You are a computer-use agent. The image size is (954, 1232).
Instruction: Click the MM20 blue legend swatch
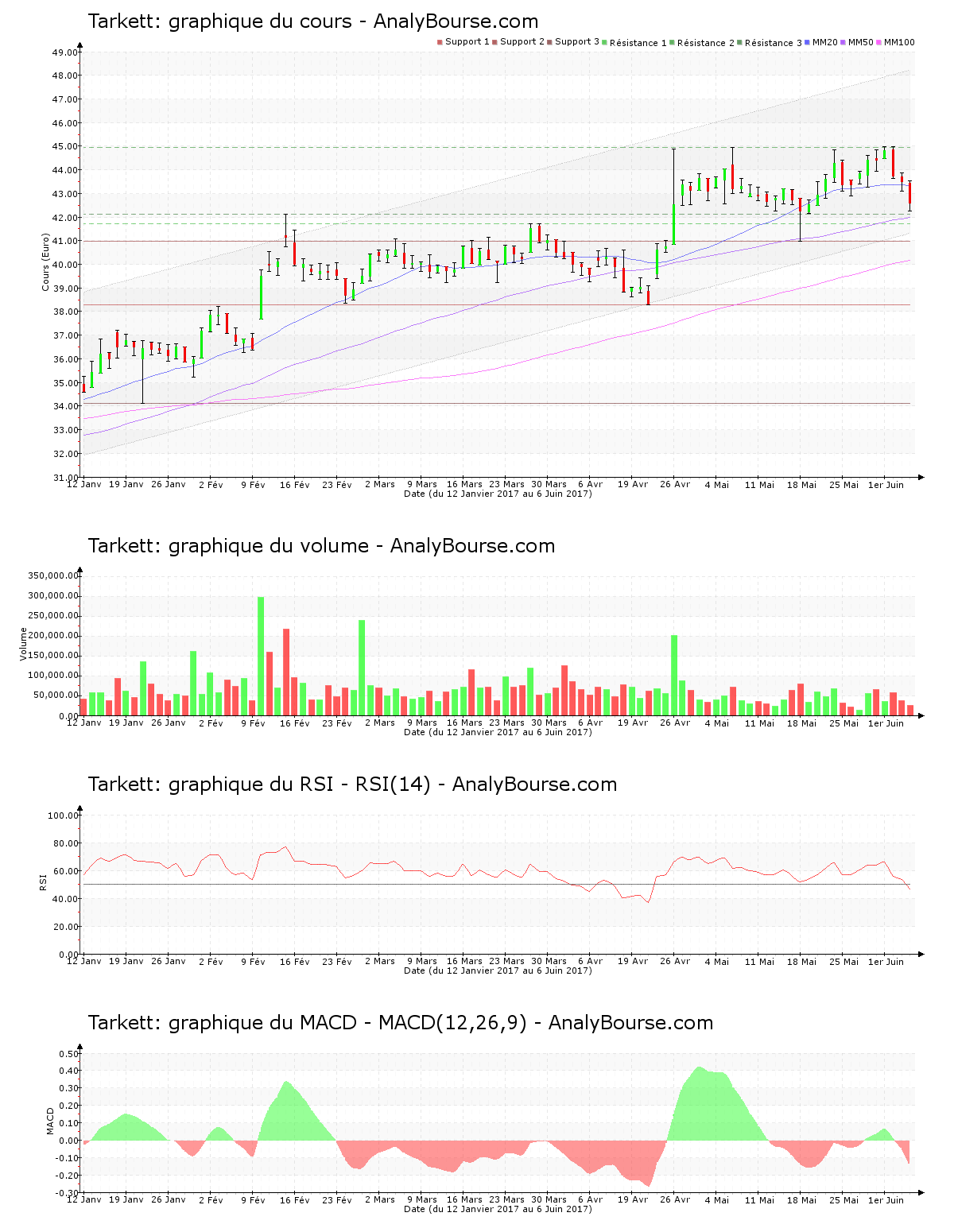pyautogui.click(x=808, y=42)
